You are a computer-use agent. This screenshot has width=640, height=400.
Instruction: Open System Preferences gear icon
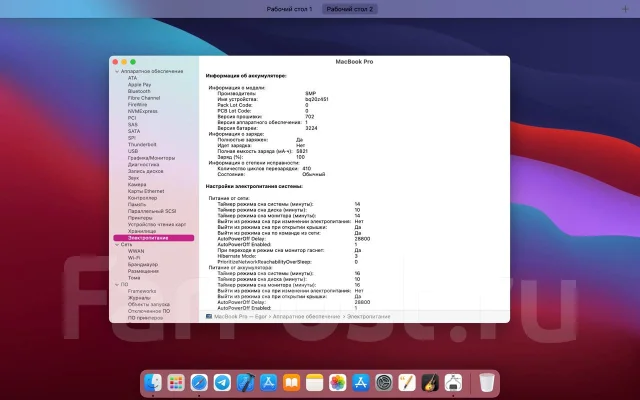384,383
